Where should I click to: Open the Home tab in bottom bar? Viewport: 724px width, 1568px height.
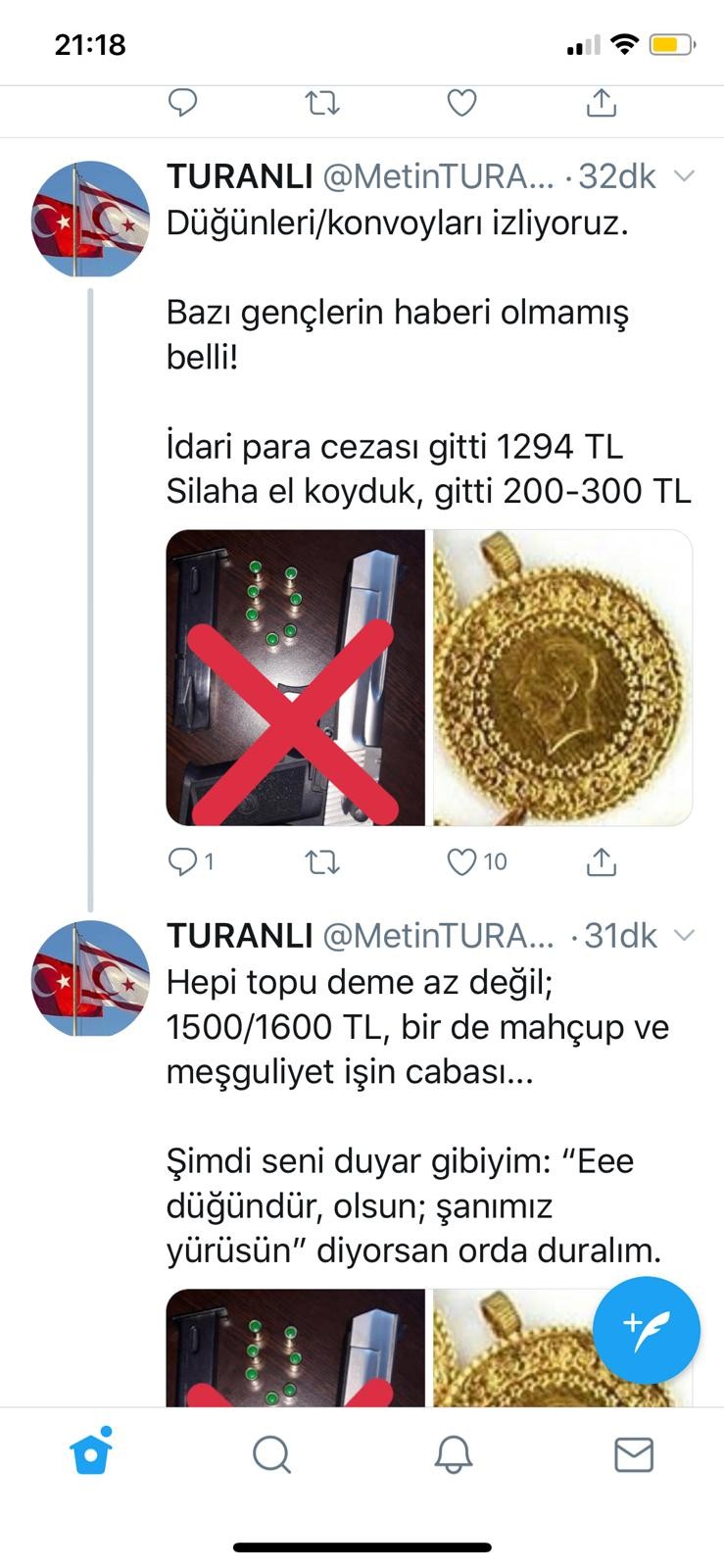(91, 1452)
